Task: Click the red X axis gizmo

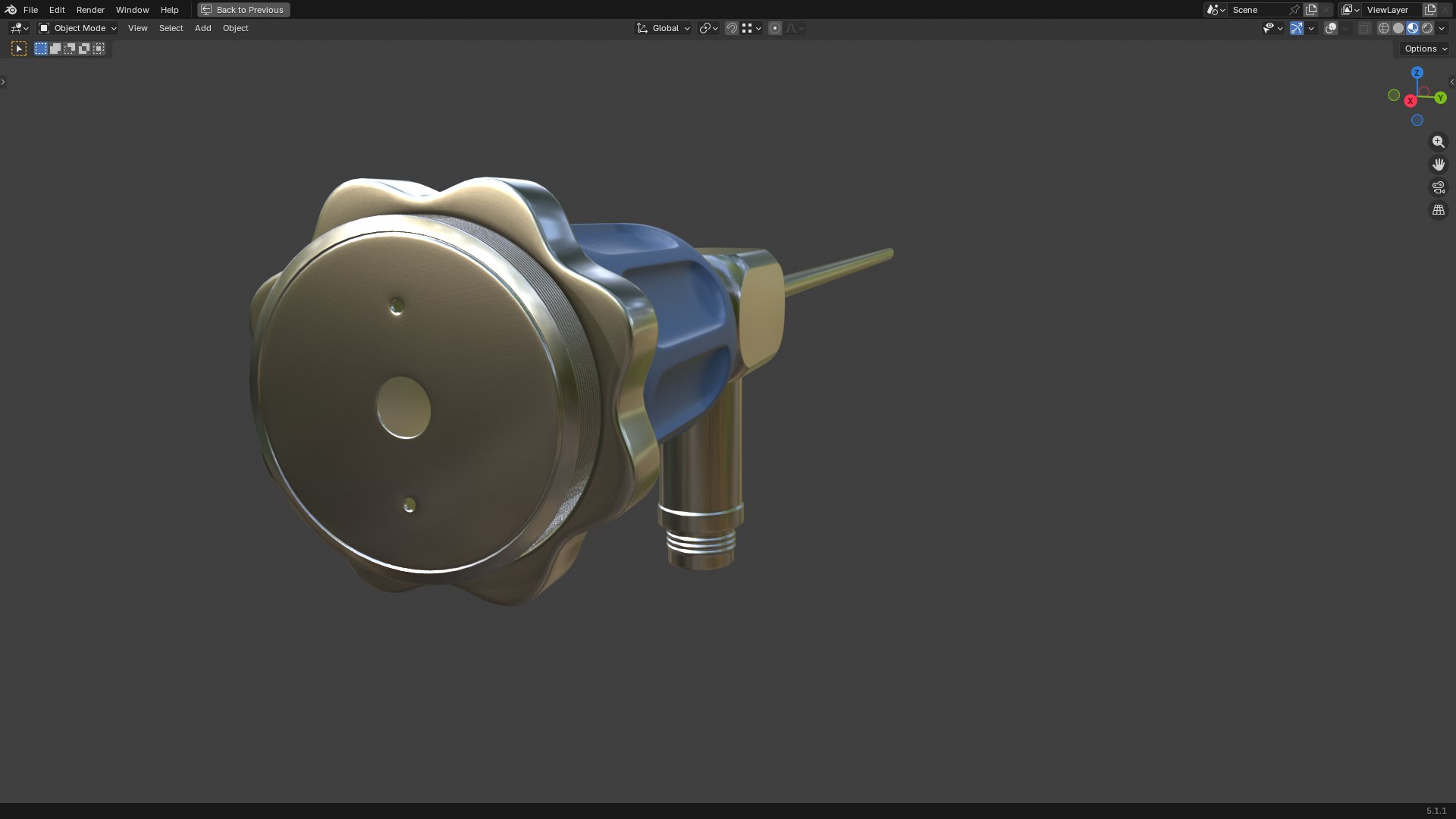Action: tap(1410, 101)
